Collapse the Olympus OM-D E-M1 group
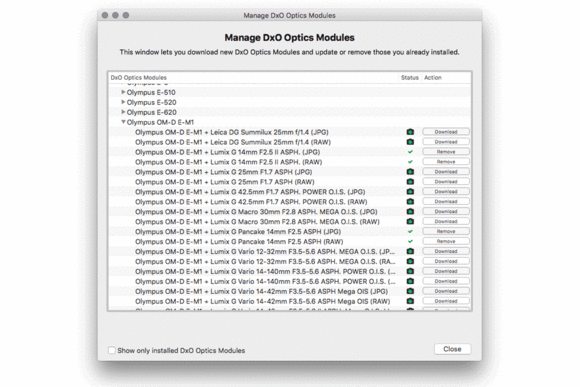 click(x=123, y=122)
